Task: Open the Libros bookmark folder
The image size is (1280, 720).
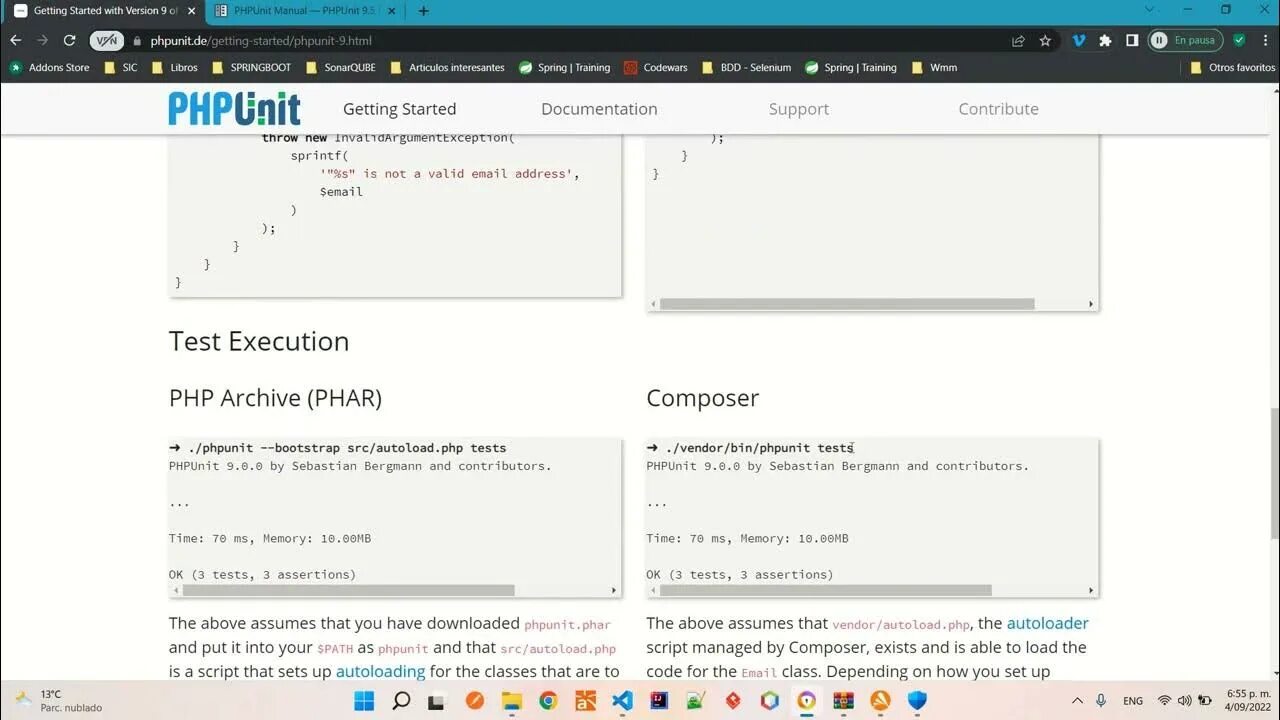Action: click(175, 68)
